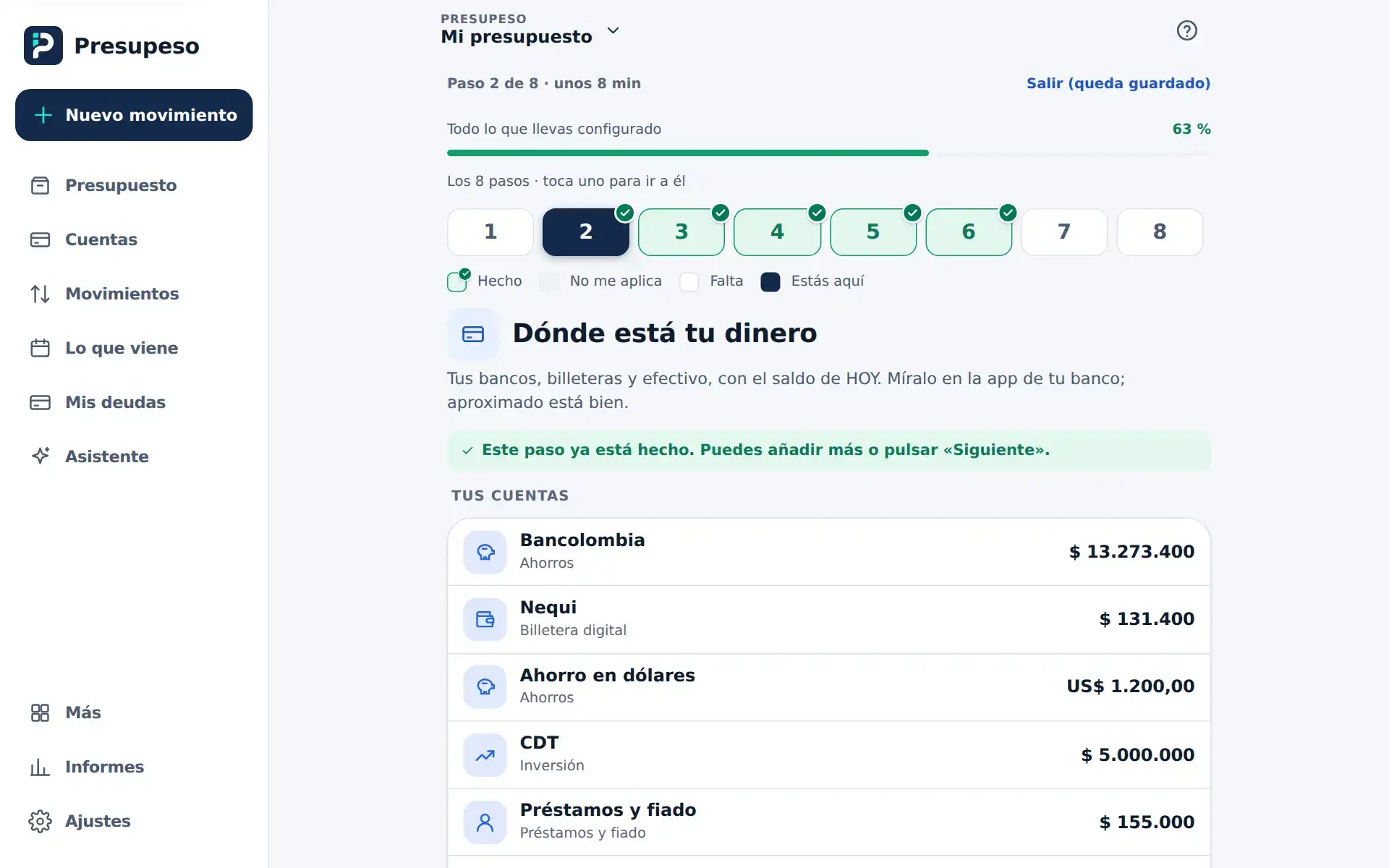The height and width of the screenshot is (868, 1389).
Task: Open Lo que viene
Action: pos(134,348)
